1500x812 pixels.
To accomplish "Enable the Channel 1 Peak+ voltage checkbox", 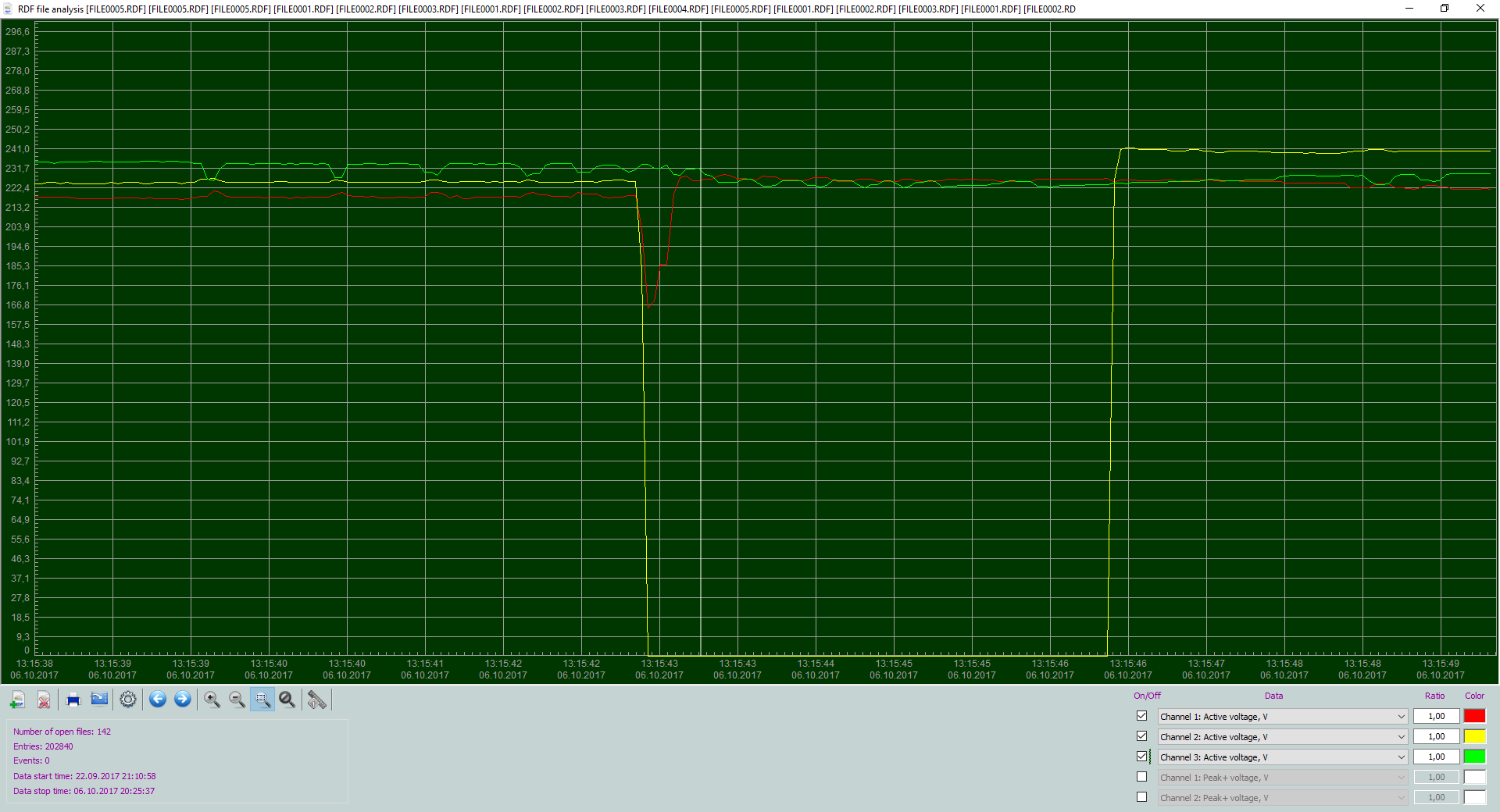I will 1142,777.
